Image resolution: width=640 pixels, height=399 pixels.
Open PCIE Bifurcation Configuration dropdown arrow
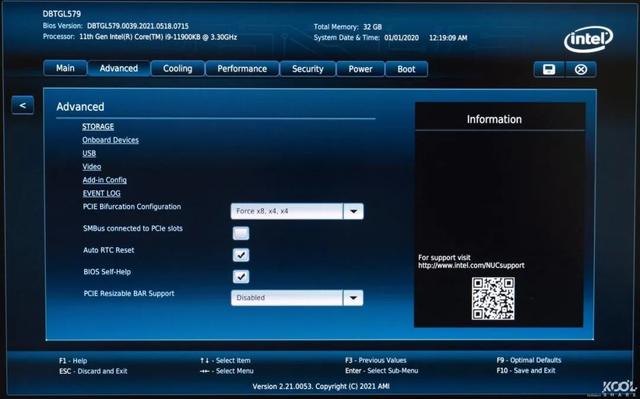tap(353, 211)
